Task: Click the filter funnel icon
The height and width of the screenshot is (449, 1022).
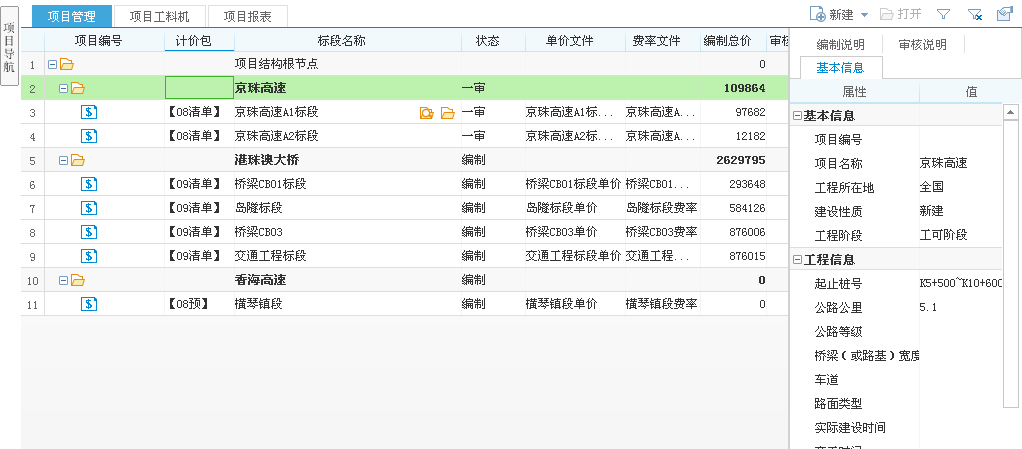Action: tap(943, 14)
